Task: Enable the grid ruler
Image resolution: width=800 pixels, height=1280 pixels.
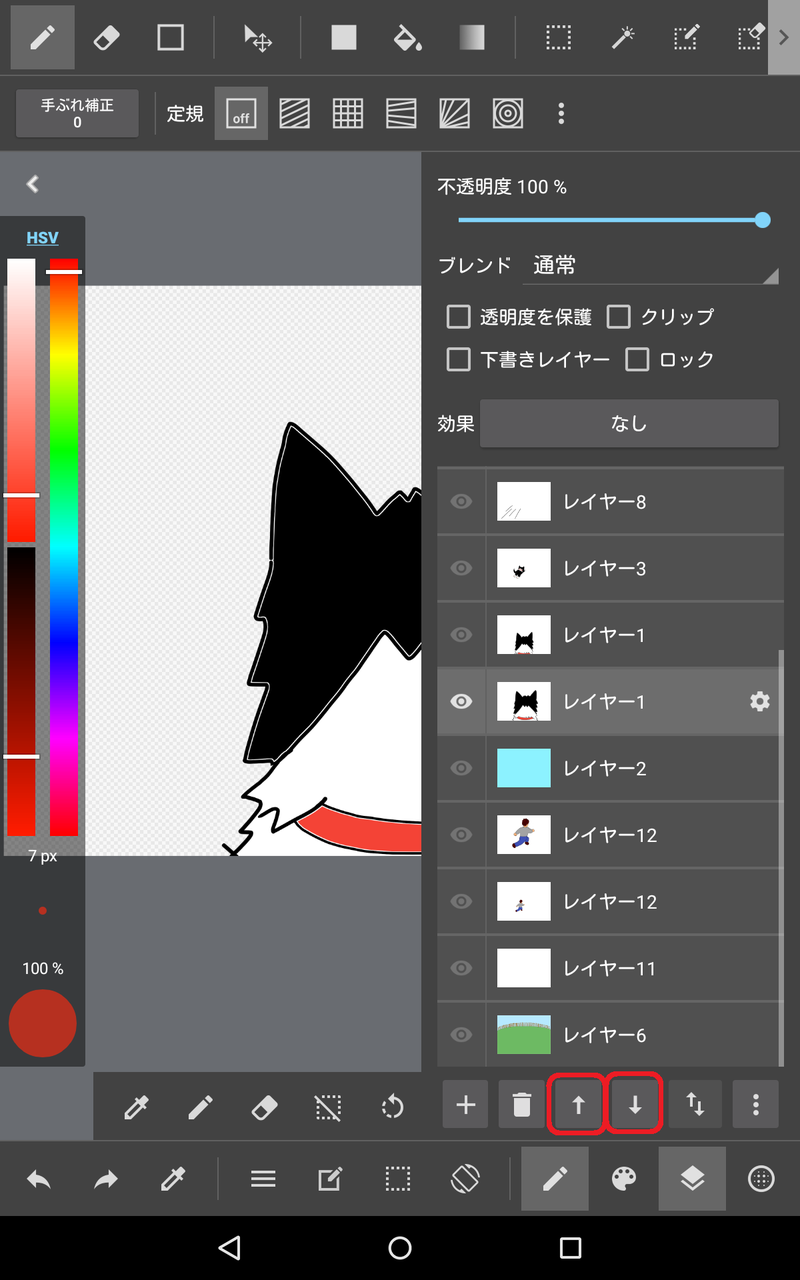Action: 348,114
